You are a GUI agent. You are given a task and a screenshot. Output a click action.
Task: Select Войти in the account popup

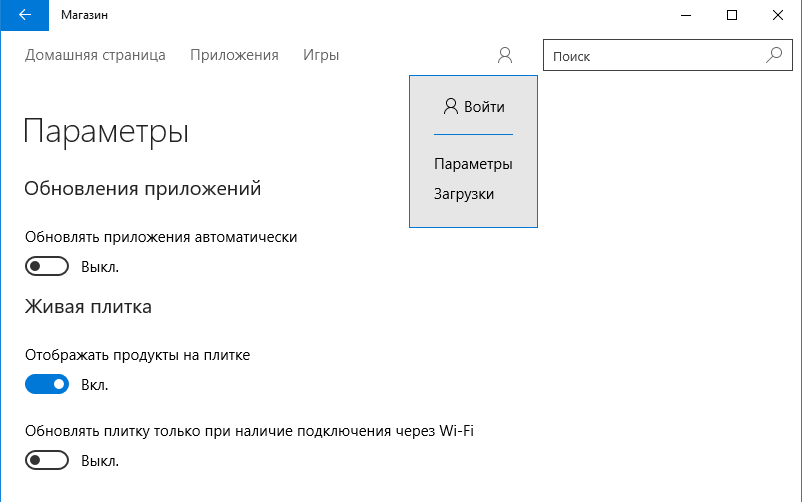pyautogui.click(x=474, y=107)
